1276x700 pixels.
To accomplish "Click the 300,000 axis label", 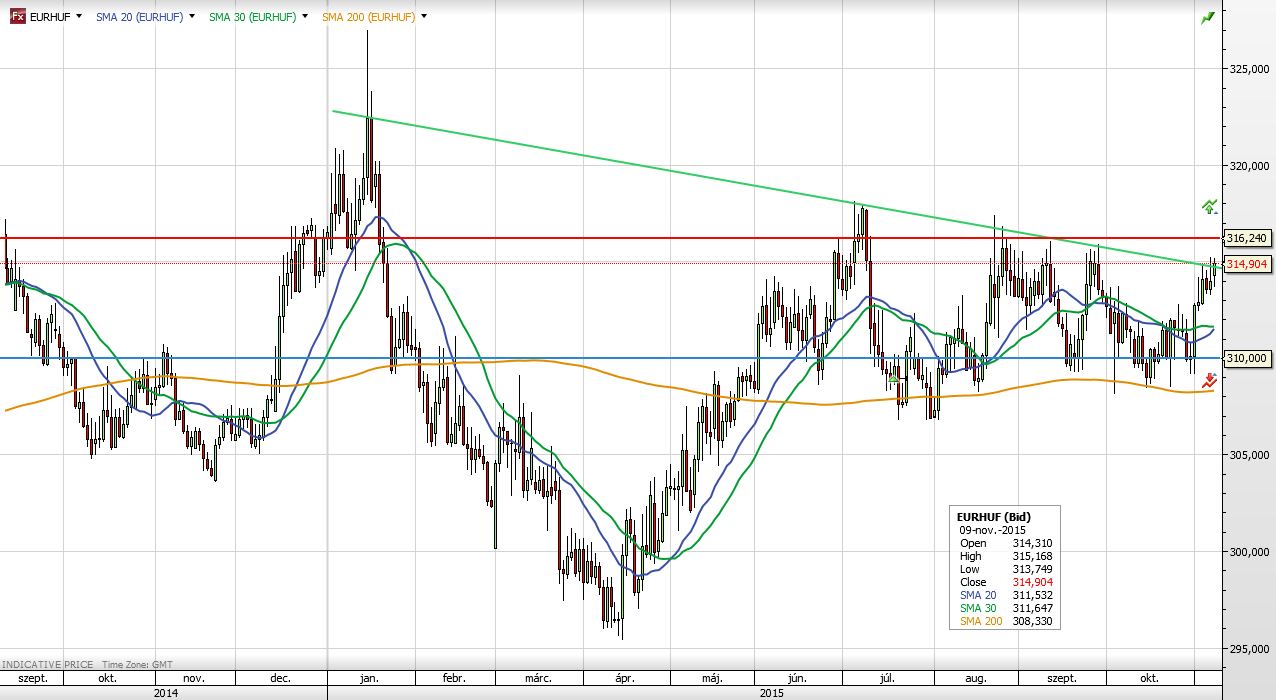I will [x=1250, y=552].
